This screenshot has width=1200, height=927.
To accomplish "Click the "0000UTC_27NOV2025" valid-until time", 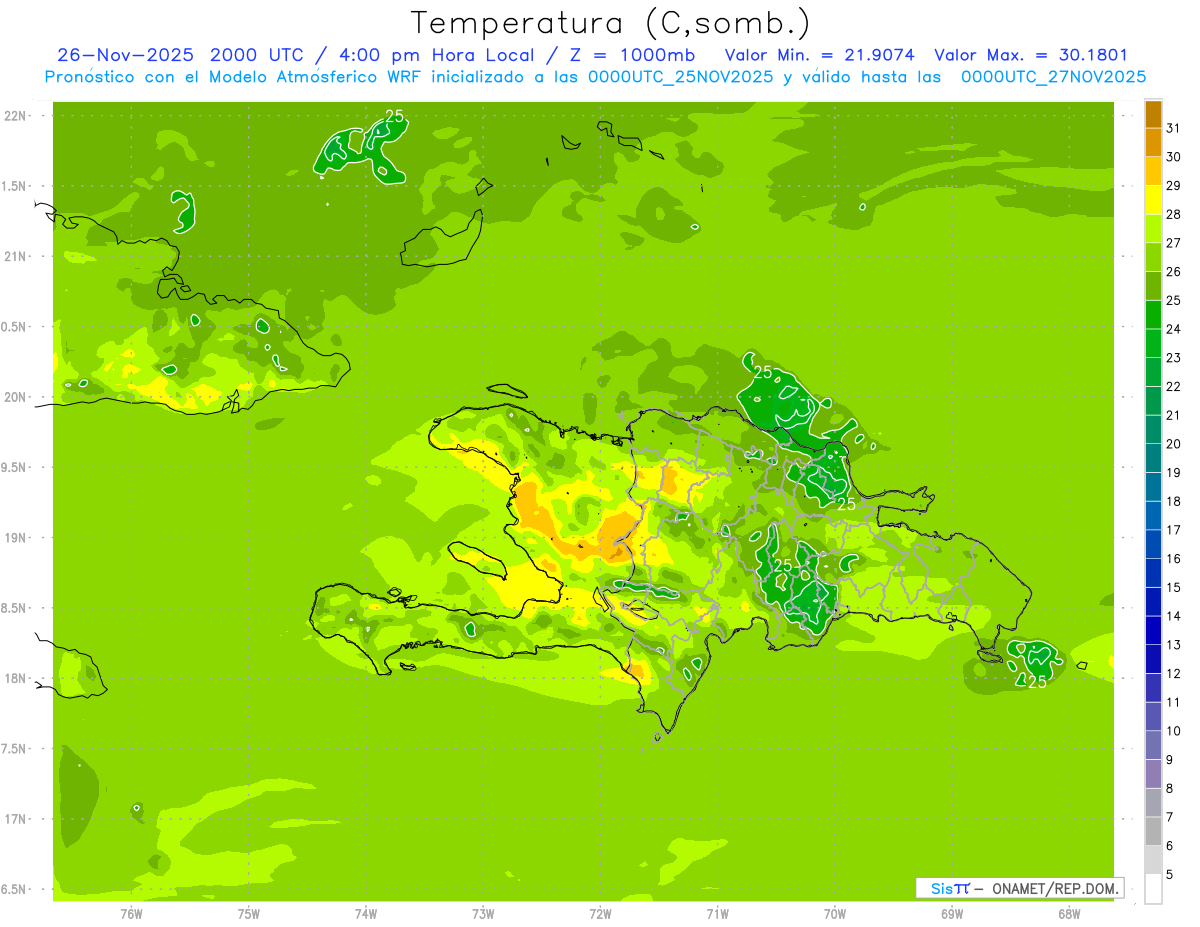I will point(1053,77).
